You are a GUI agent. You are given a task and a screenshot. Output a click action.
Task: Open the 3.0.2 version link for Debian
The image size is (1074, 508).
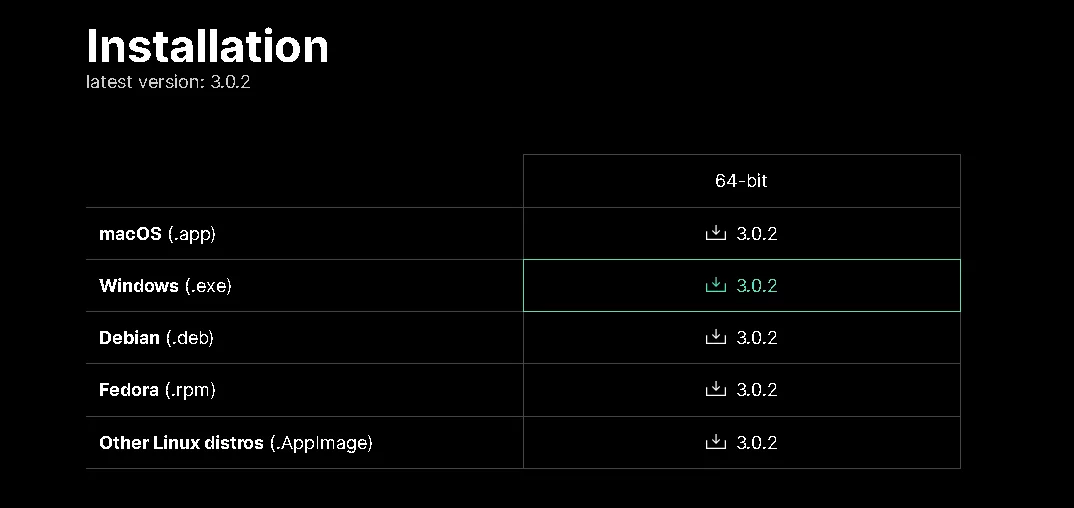point(757,338)
